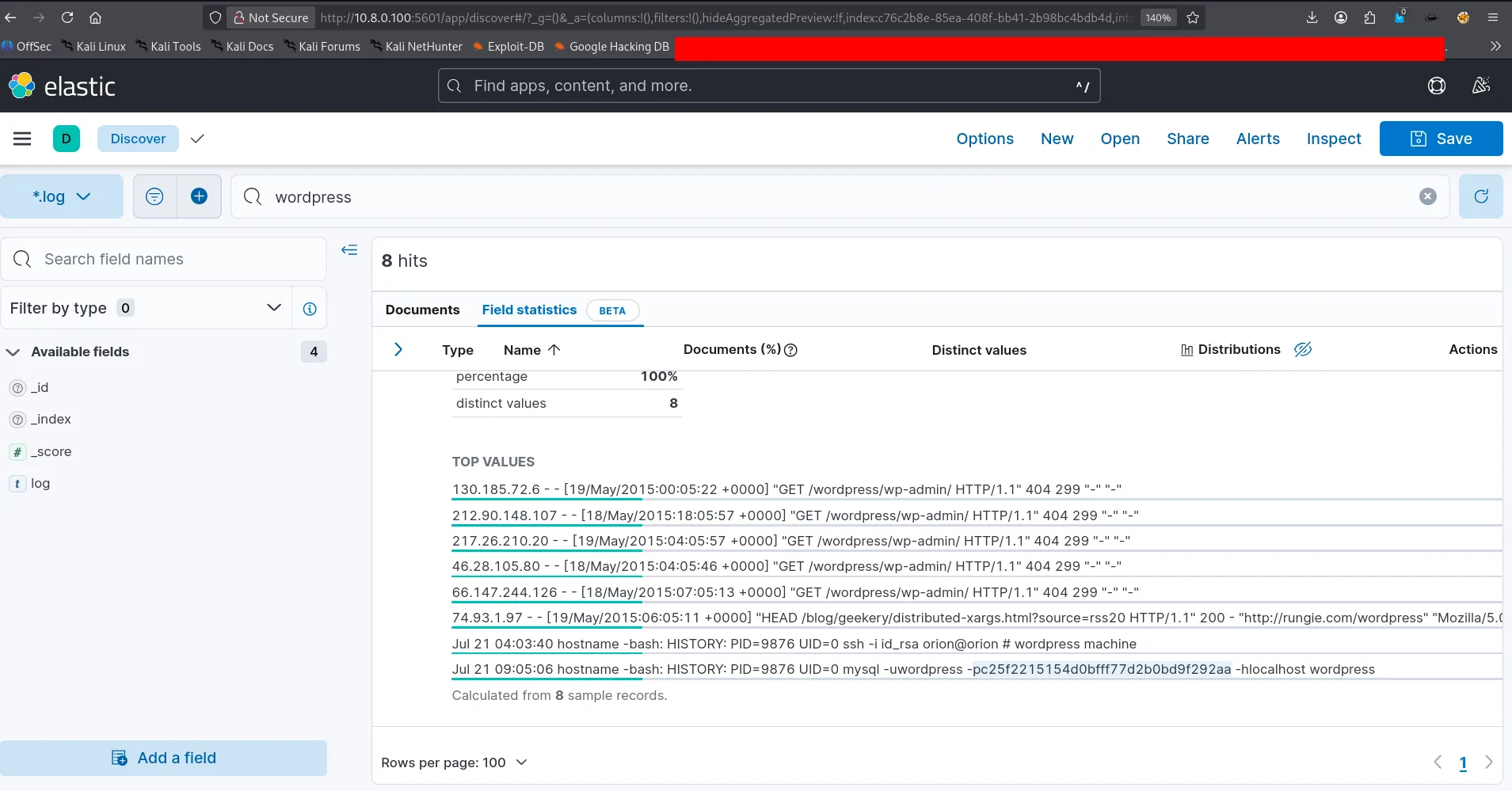
Task: Collapse the field list sidebar
Action: pos(349,250)
